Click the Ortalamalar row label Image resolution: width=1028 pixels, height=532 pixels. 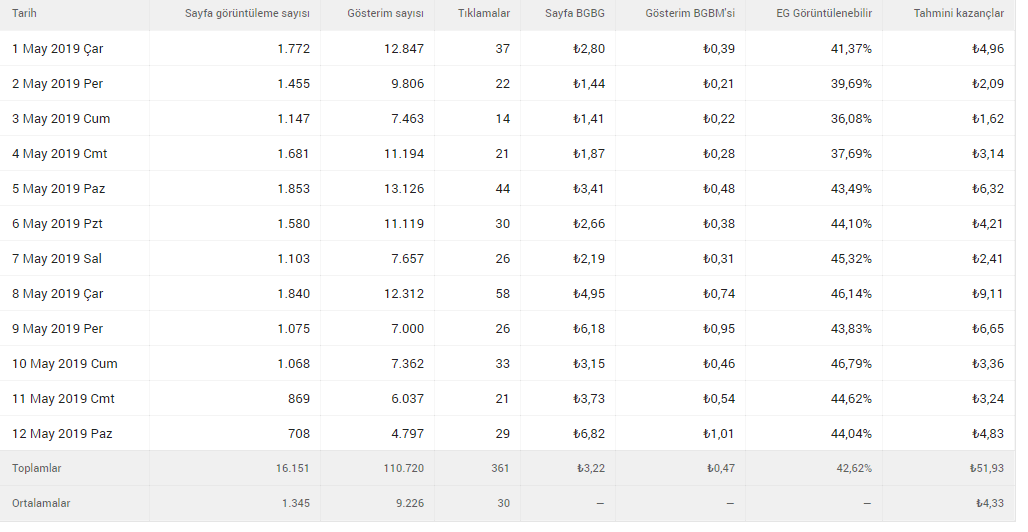[41, 503]
